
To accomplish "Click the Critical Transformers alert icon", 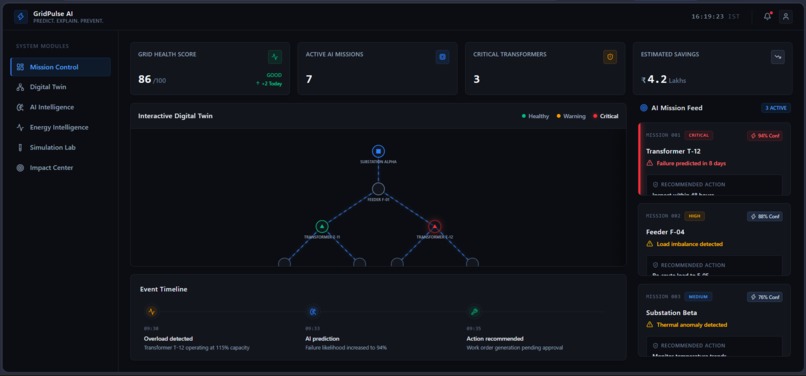I will [610, 57].
